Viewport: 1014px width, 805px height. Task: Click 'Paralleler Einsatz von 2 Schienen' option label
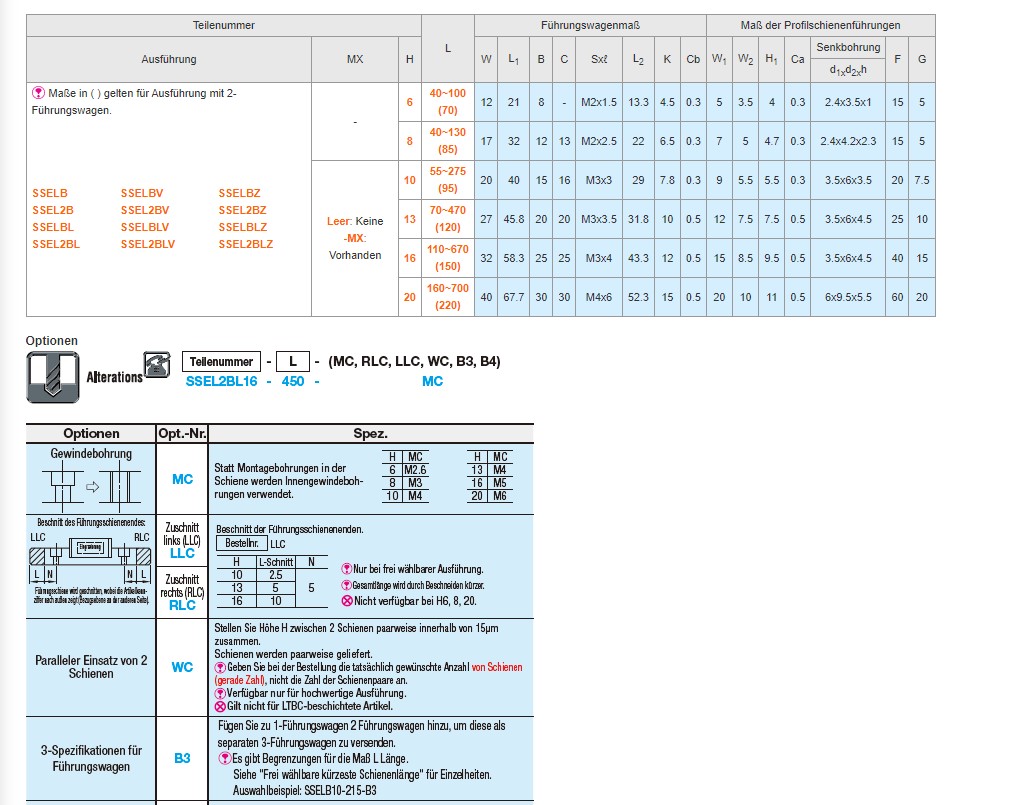[x=91, y=667]
